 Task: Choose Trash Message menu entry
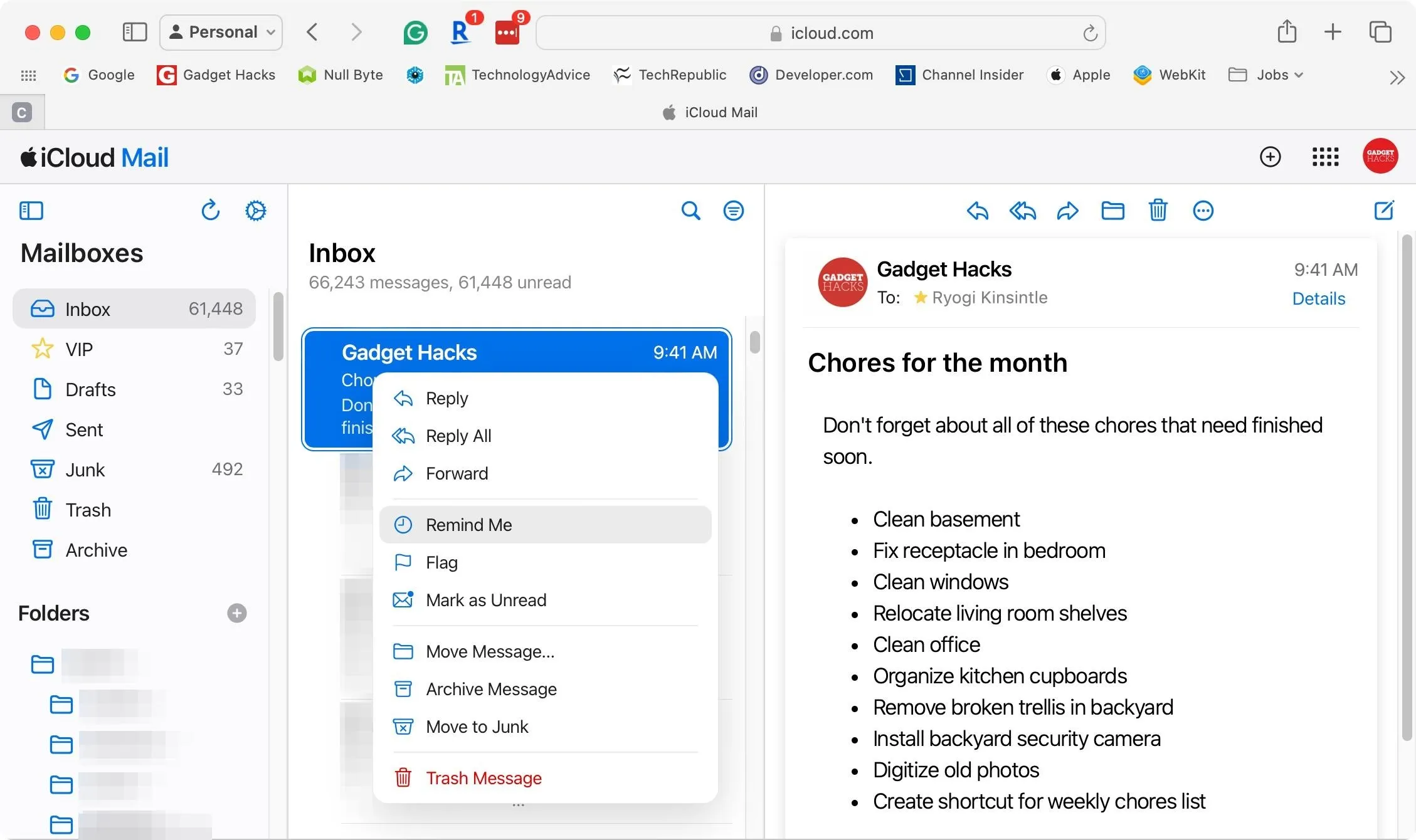[545, 778]
